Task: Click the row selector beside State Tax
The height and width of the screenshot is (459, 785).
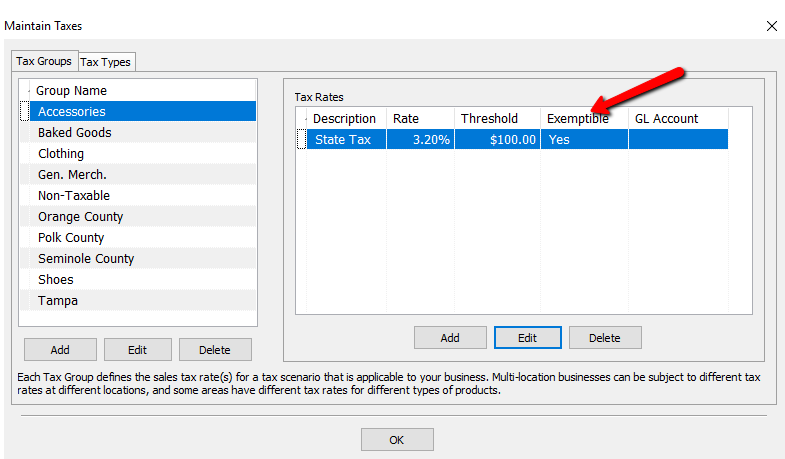Action: 301,139
